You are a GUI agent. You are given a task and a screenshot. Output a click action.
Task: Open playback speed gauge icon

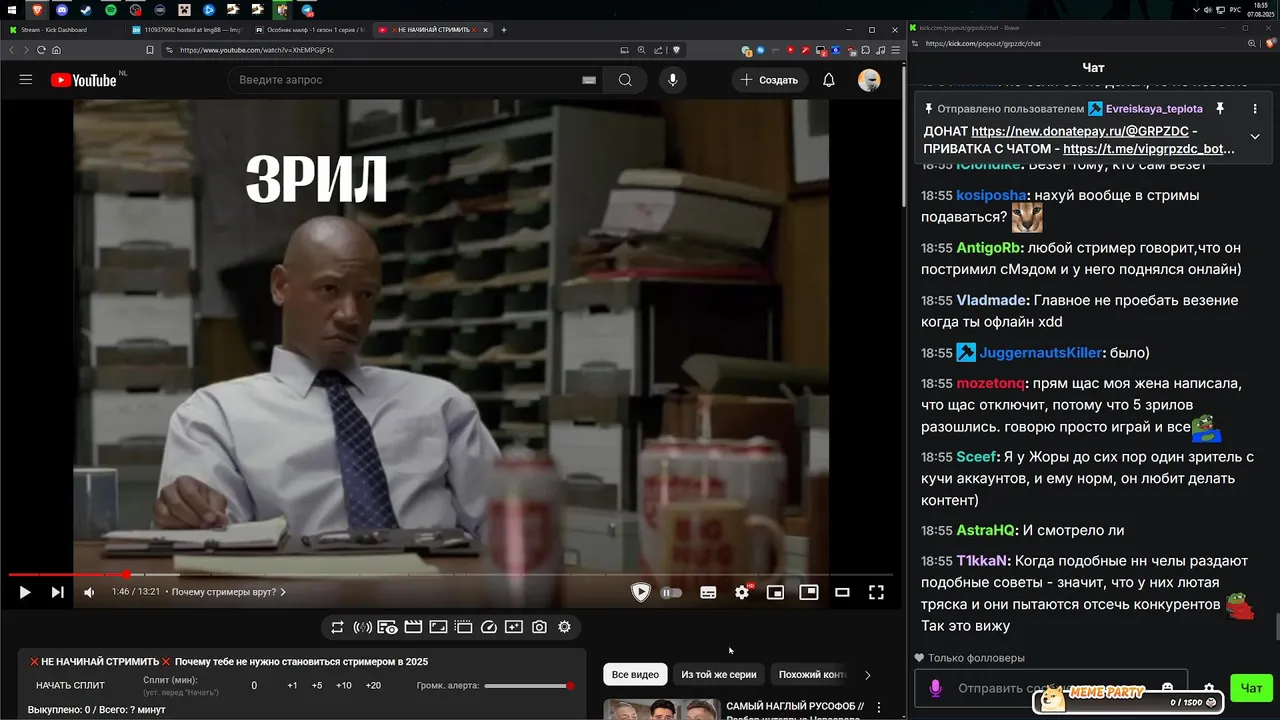488,627
